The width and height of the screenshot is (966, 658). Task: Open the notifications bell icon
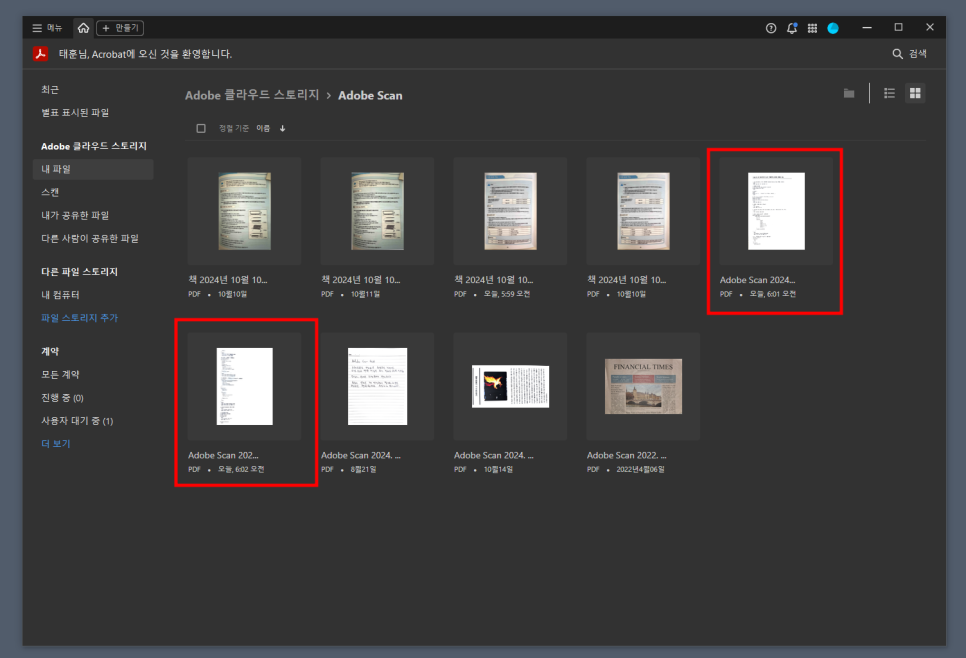click(792, 28)
